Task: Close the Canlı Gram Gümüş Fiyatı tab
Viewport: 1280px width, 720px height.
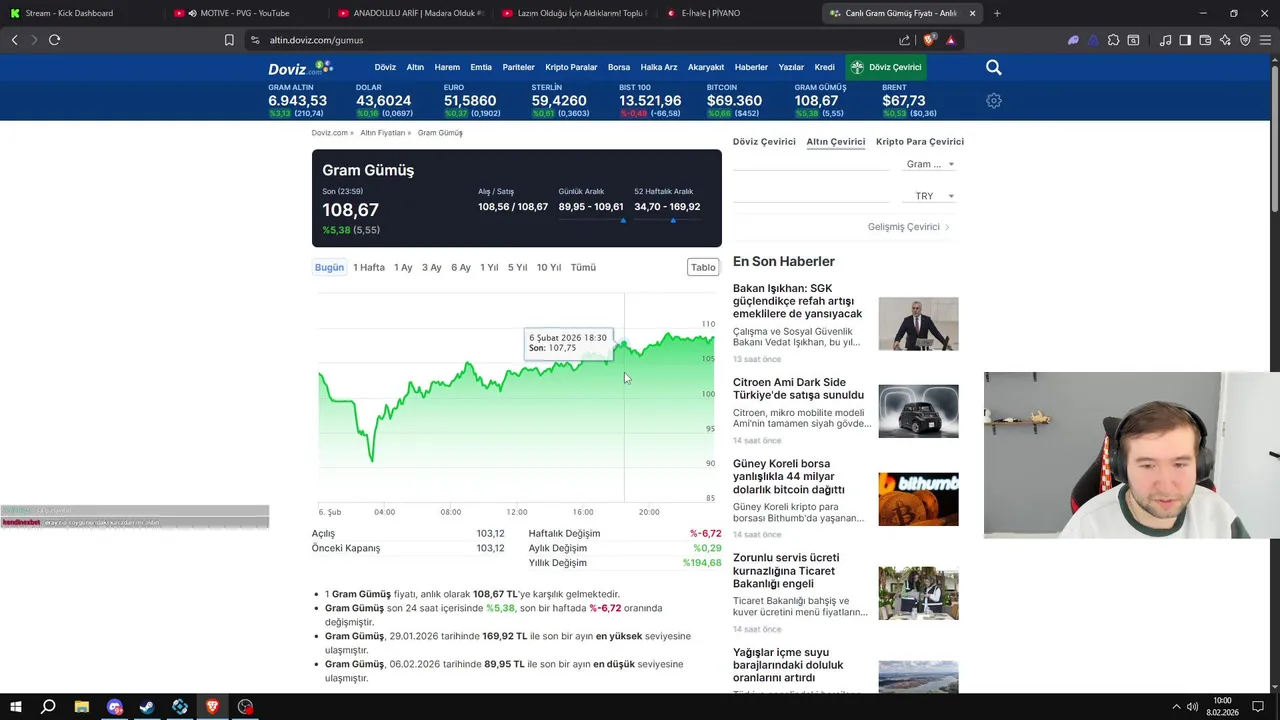Action: [x=971, y=13]
